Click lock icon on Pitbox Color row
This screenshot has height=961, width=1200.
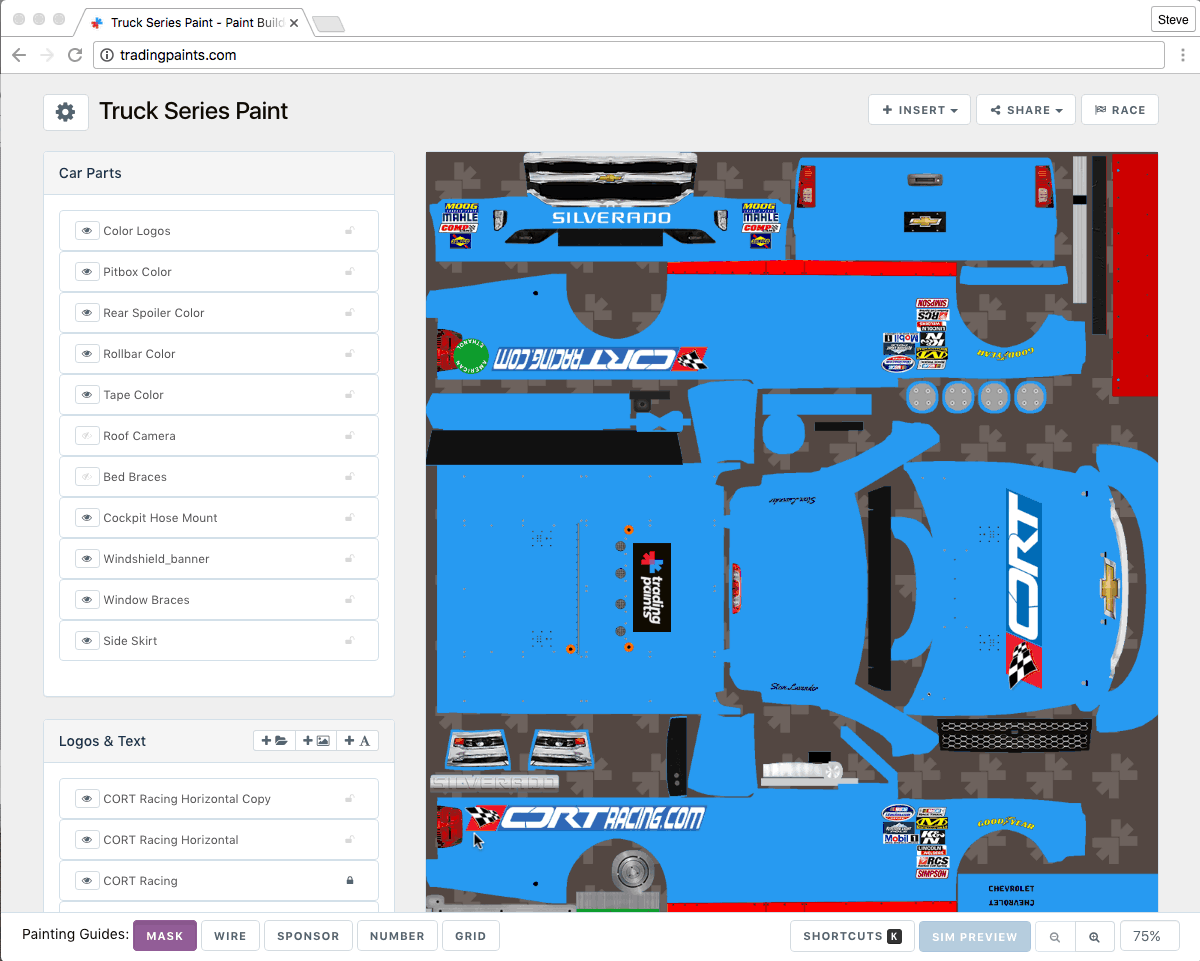[x=350, y=272]
